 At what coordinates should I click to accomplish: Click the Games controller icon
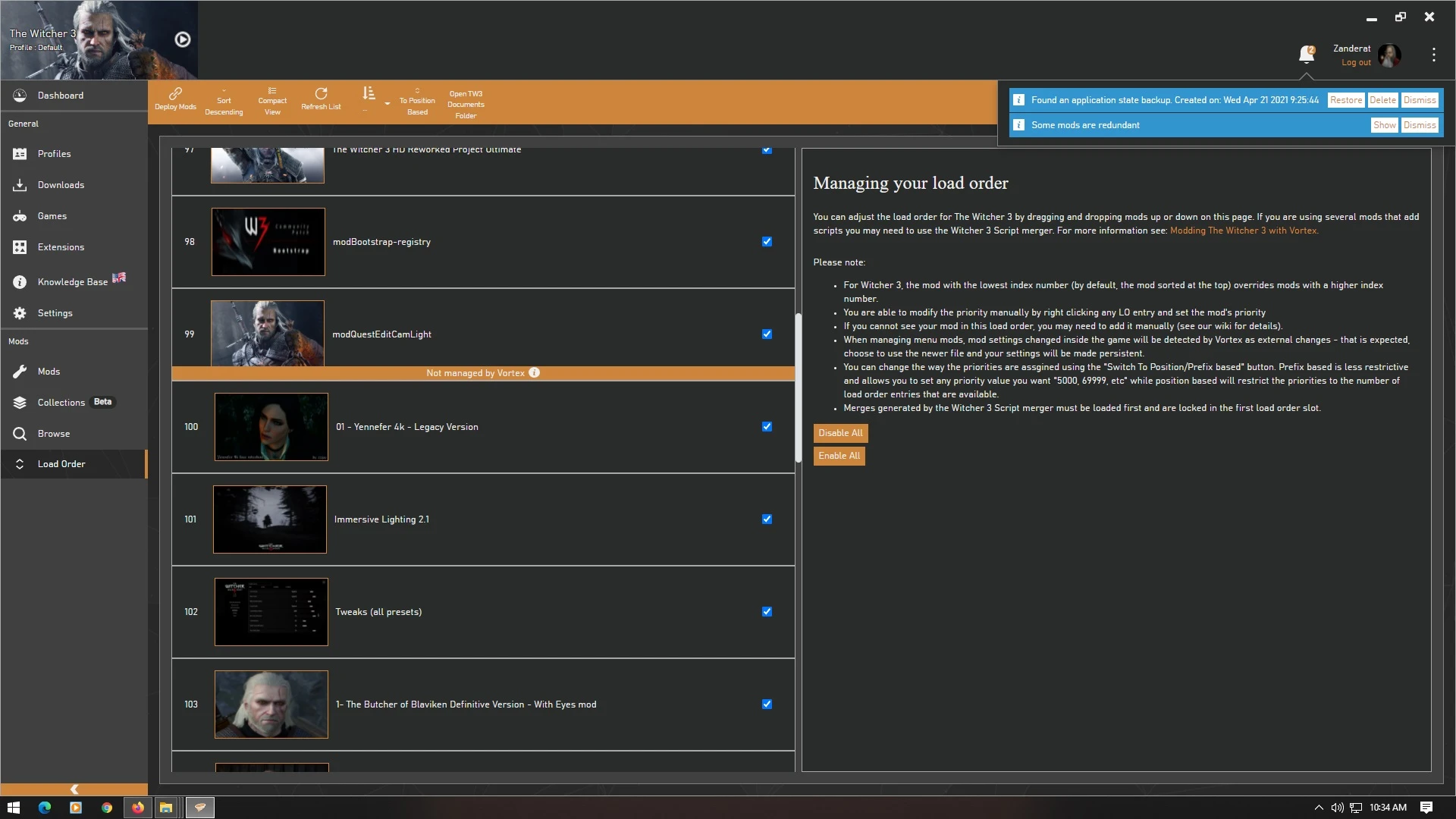20,216
